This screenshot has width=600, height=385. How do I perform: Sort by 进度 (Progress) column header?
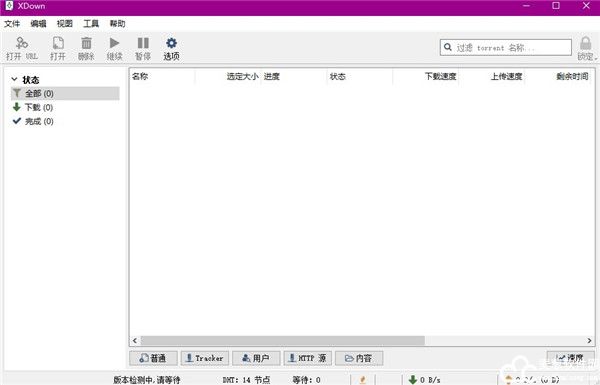pos(294,76)
